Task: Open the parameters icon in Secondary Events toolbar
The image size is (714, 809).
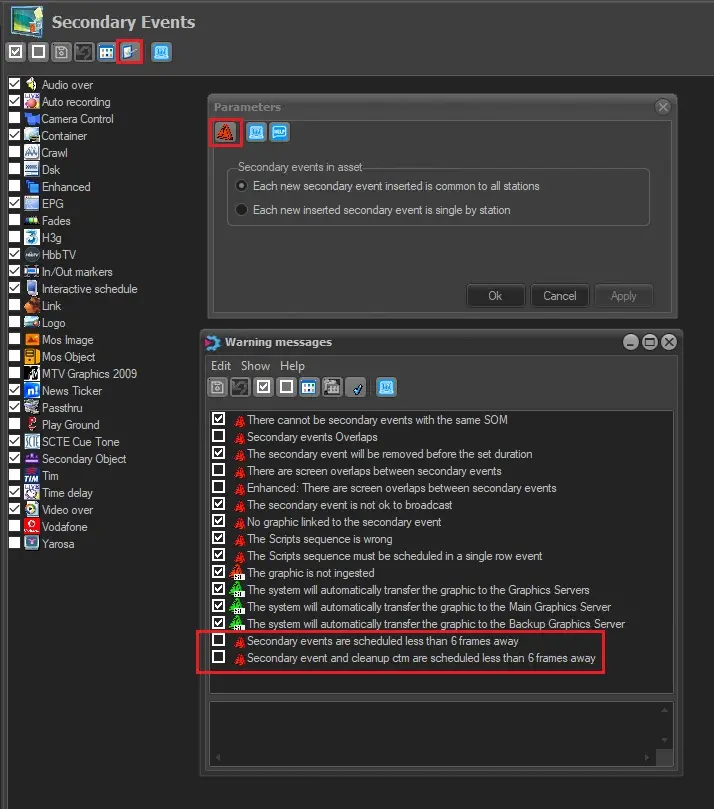Action: [x=130, y=52]
